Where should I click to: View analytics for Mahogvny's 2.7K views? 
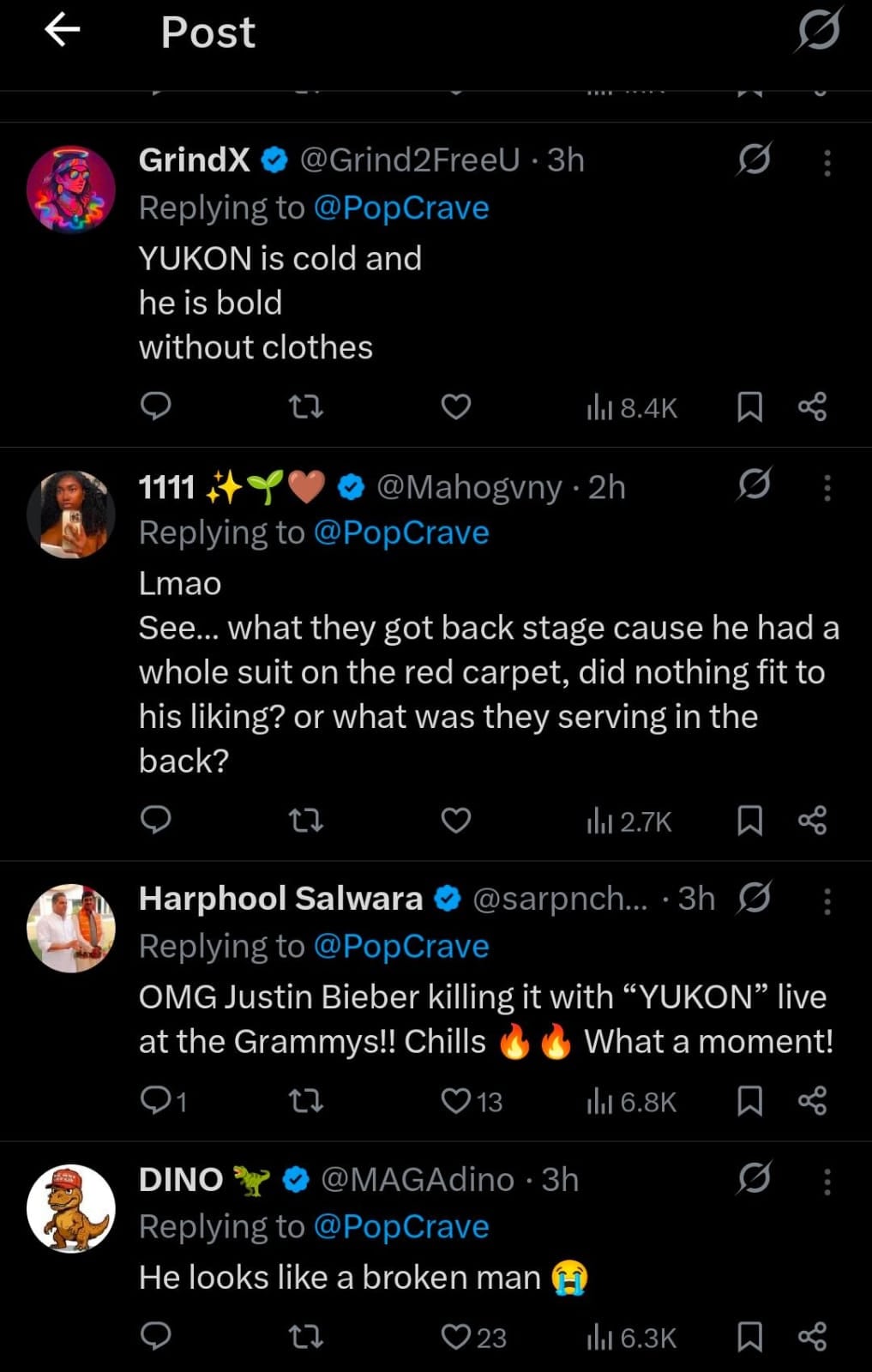[x=629, y=821]
